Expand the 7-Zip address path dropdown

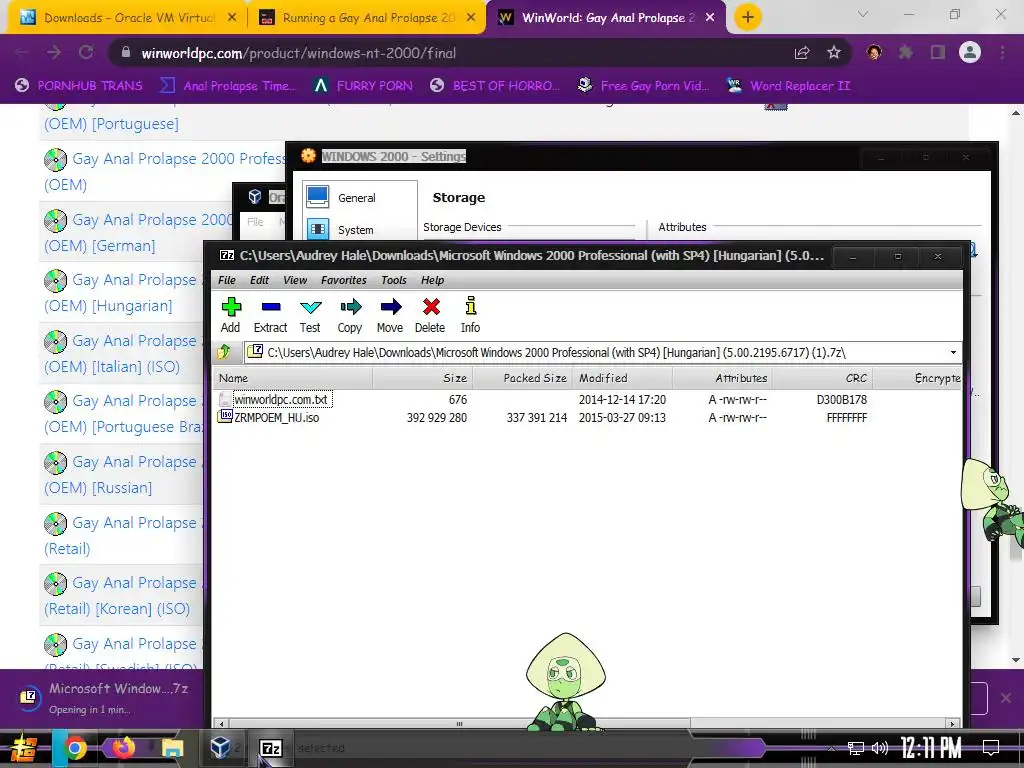[953, 353]
